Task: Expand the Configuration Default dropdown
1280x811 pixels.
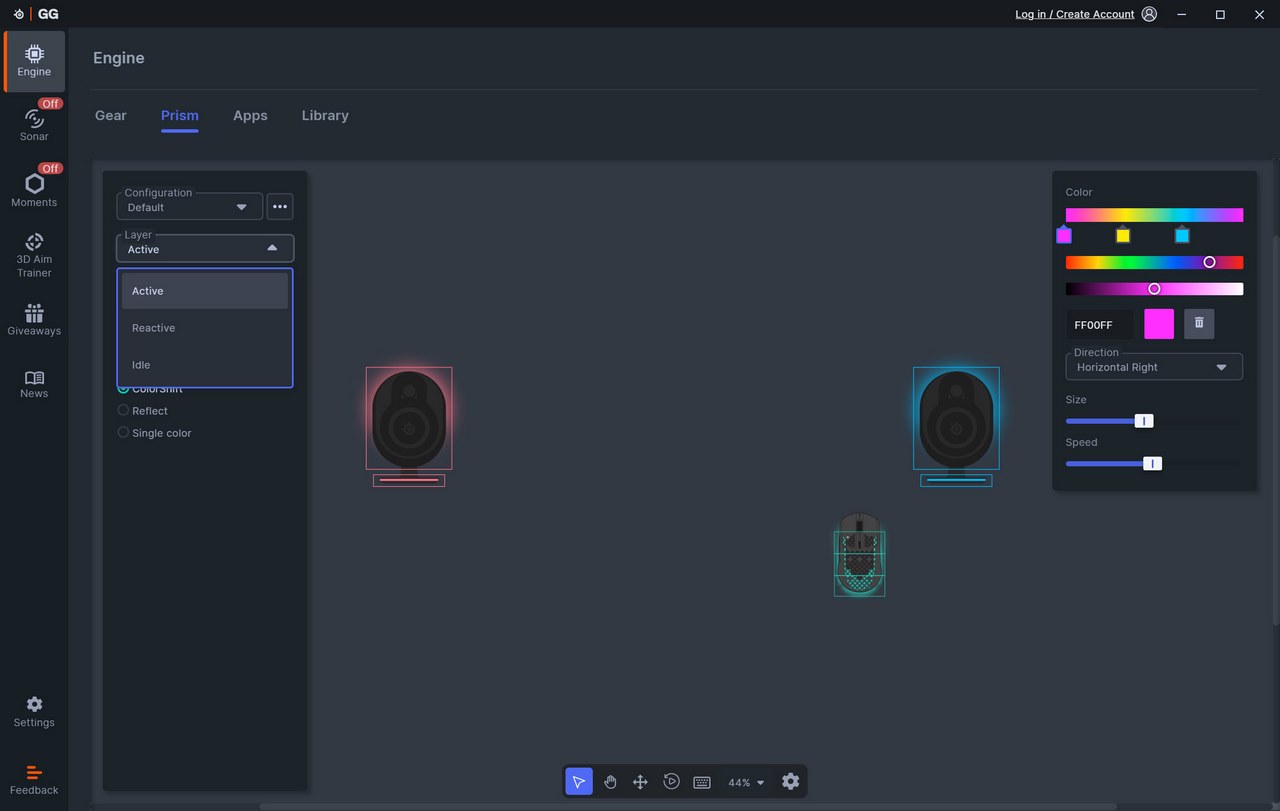Action: [x=190, y=207]
